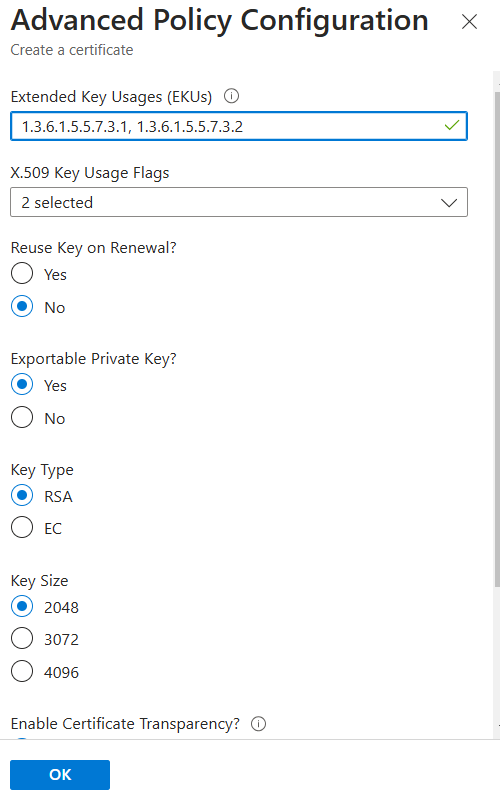Click the info icon next to Enable Certificate Transparency
This screenshot has width=500, height=794.
pos(258,724)
